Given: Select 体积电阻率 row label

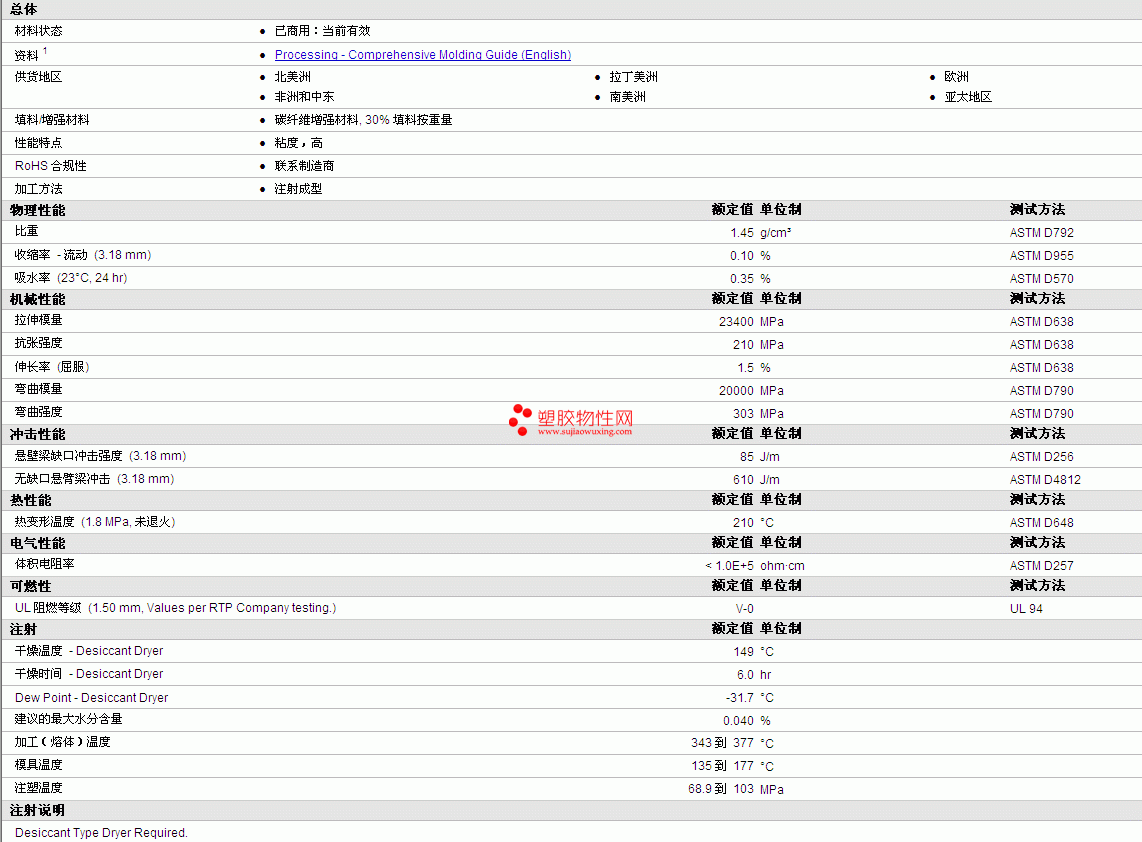Looking at the screenshot, I should [x=44, y=564].
